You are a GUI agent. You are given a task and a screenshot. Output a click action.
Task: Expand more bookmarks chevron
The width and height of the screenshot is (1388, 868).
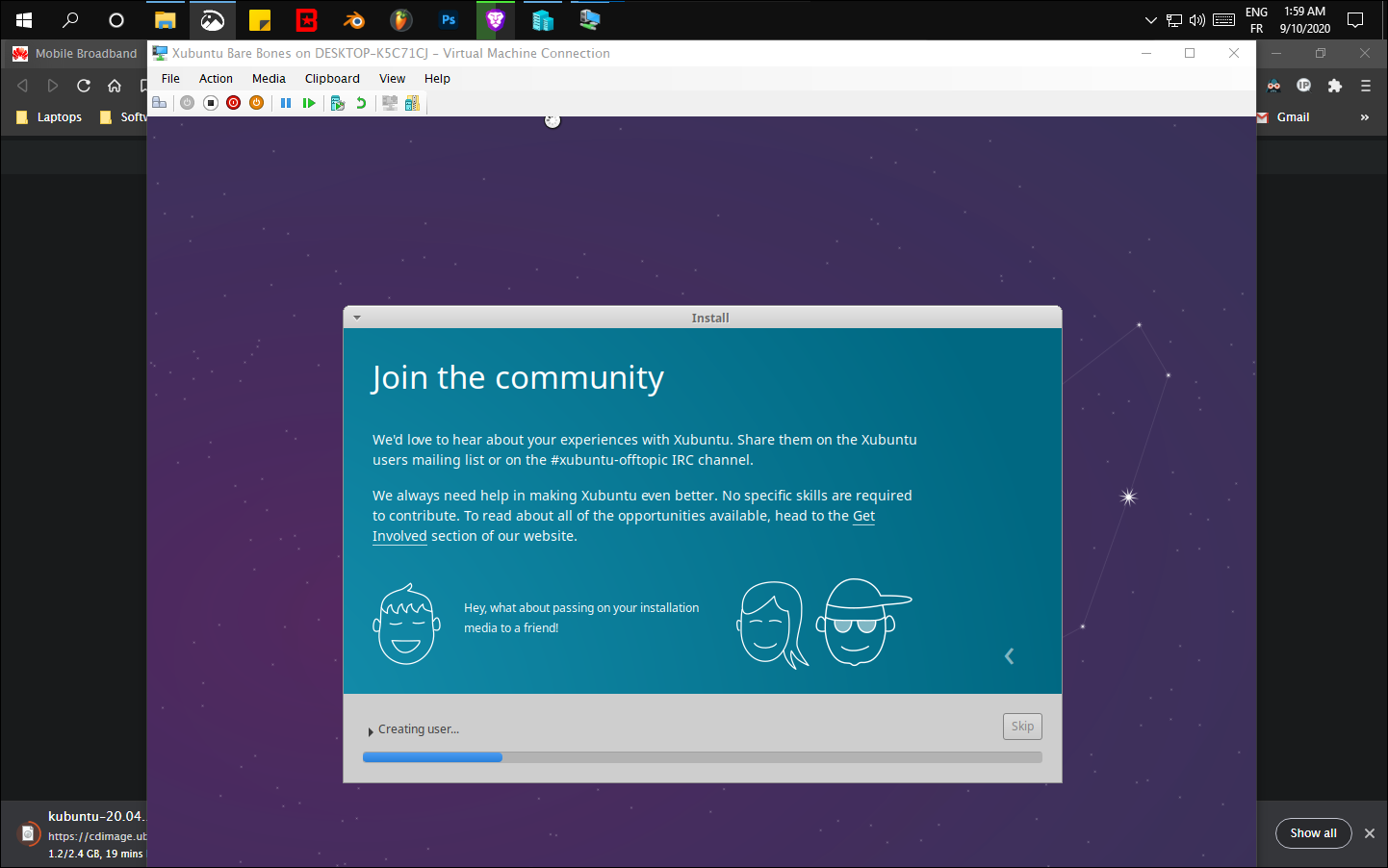click(x=1364, y=117)
